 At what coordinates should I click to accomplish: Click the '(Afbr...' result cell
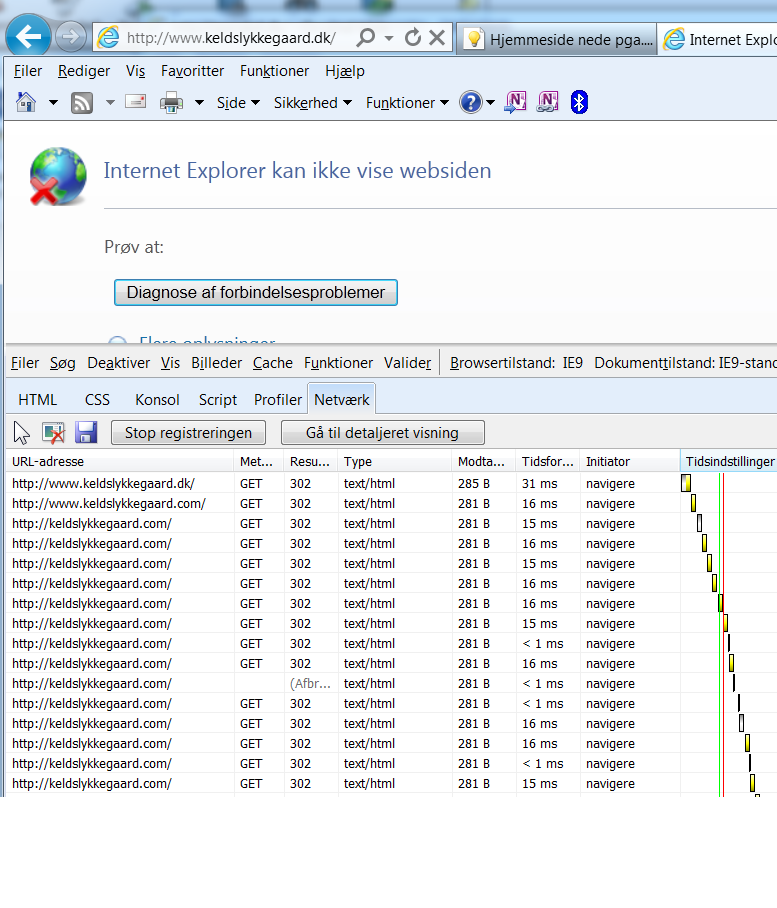tap(310, 683)
